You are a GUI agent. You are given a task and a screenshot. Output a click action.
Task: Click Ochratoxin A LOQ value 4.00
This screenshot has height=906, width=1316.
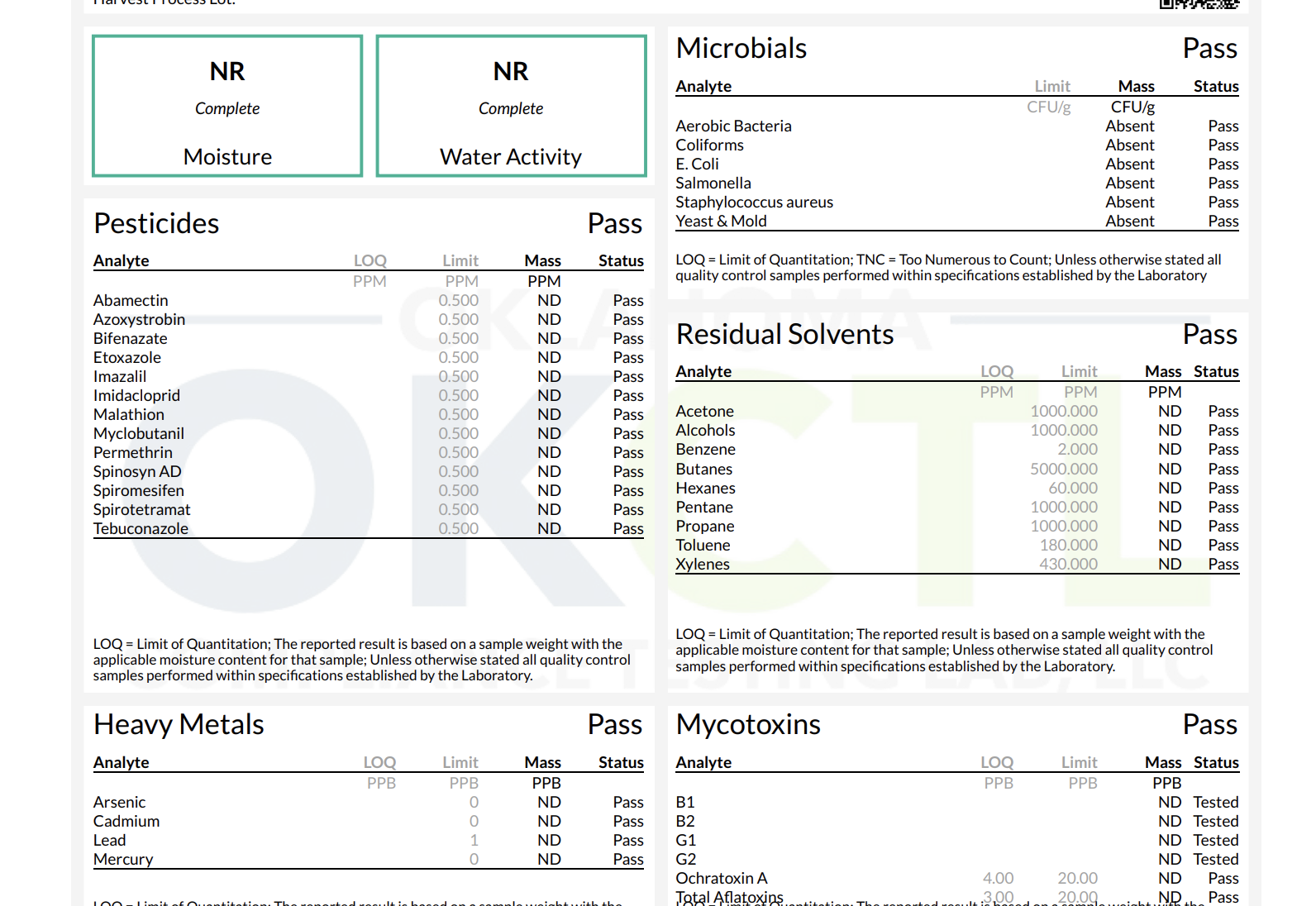click(x=998, y=878)
